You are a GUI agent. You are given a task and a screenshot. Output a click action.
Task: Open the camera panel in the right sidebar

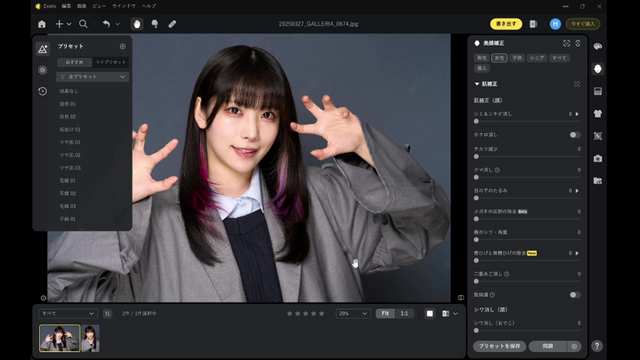[x=598, y=158]
